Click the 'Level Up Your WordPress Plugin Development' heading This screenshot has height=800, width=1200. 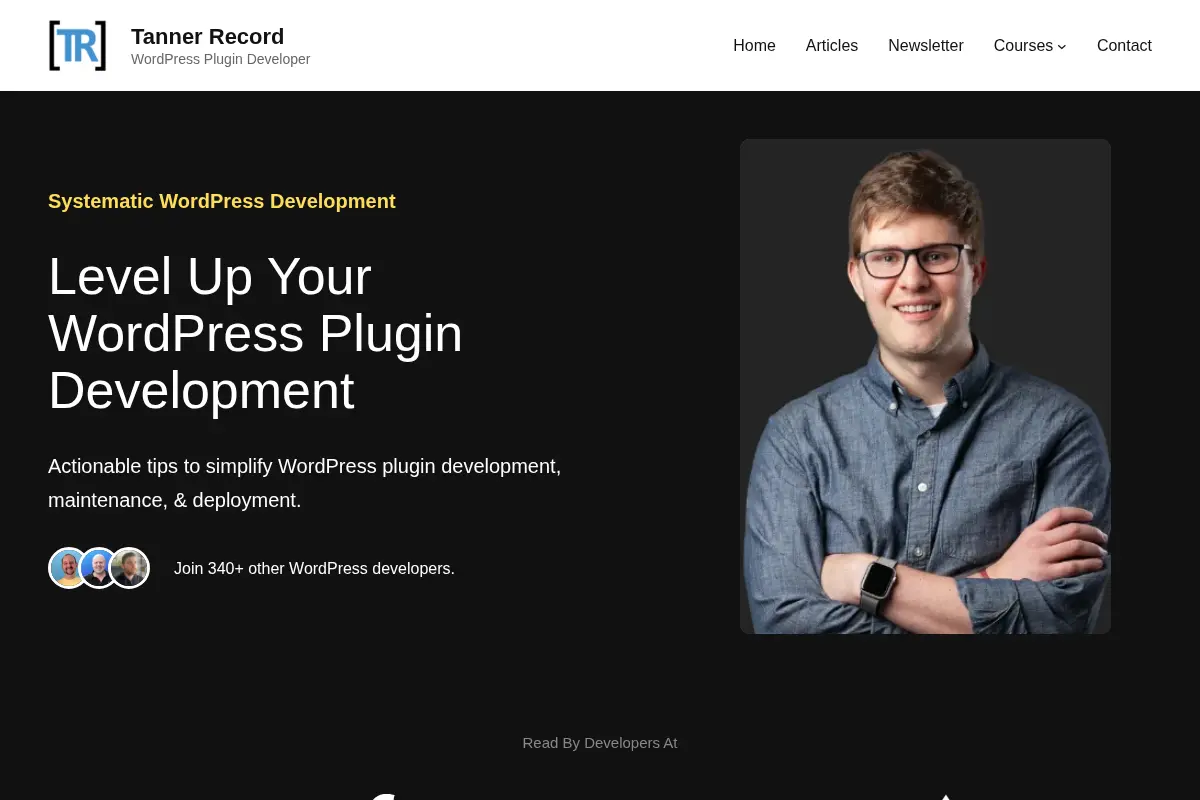point(255,333)
